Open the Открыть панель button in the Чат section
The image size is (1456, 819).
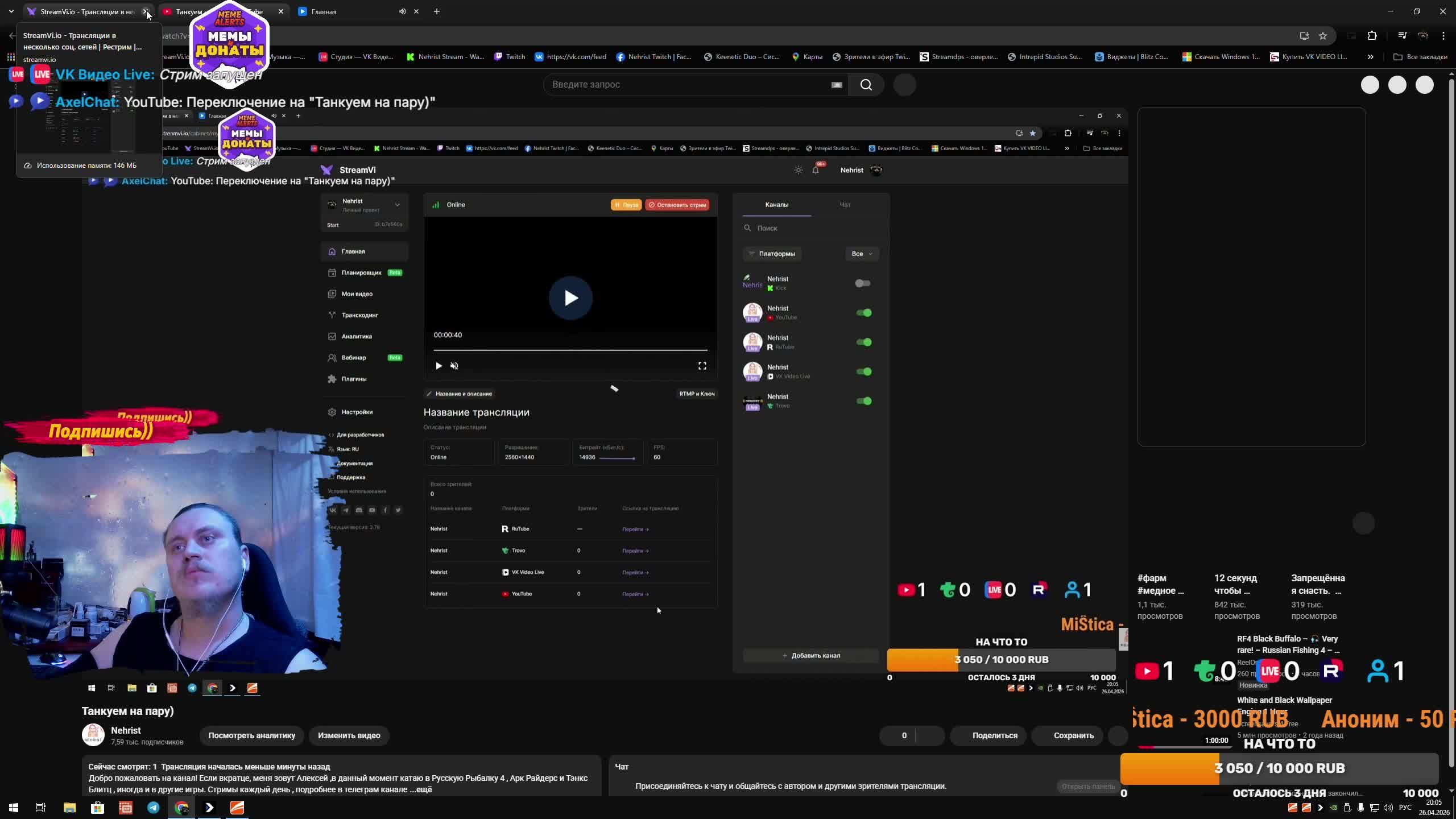pos(1087,787)
